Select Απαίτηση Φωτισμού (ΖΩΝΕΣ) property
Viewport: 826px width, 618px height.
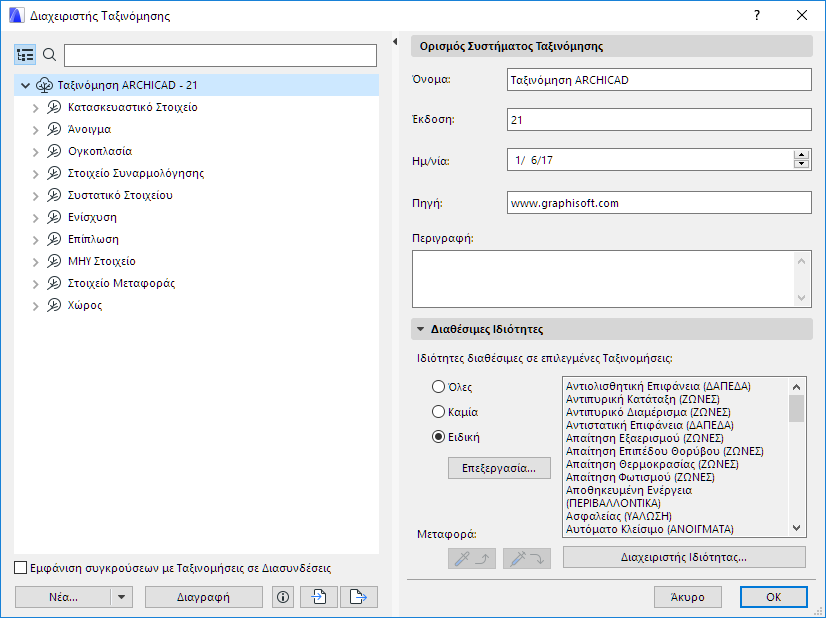click(640, 477)
